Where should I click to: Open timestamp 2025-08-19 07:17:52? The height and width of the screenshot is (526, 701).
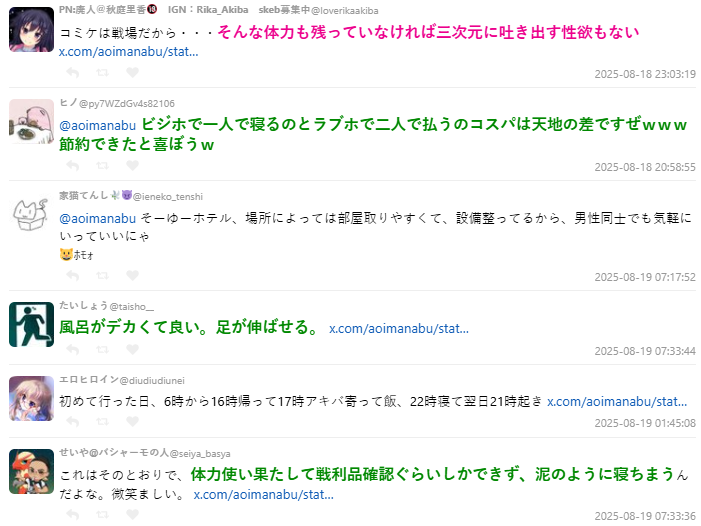(645, 277)
